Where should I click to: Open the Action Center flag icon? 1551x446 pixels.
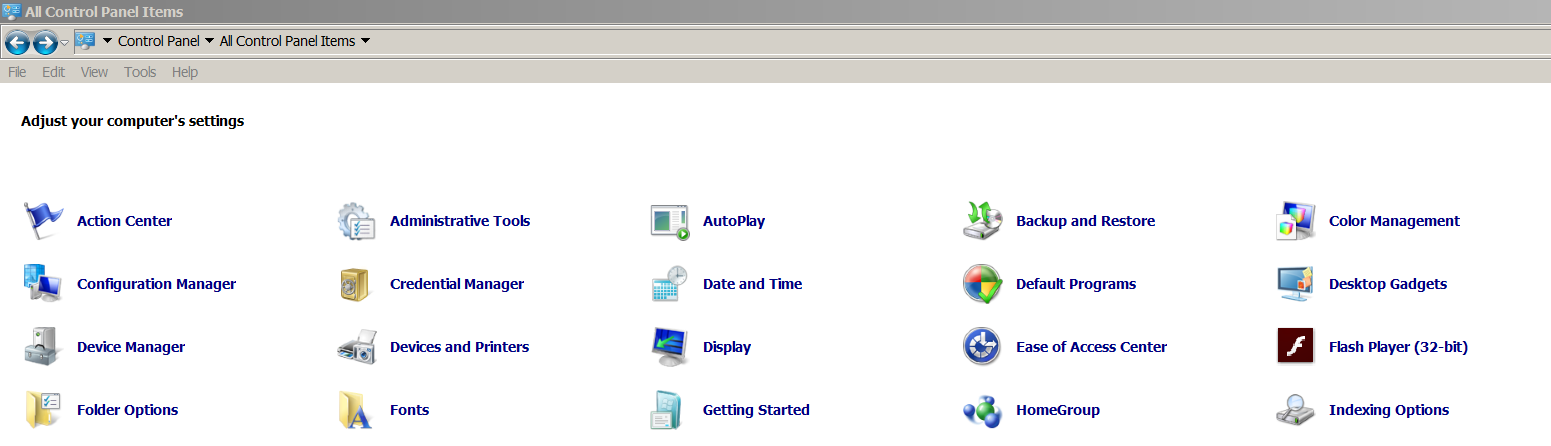[43, 221]
